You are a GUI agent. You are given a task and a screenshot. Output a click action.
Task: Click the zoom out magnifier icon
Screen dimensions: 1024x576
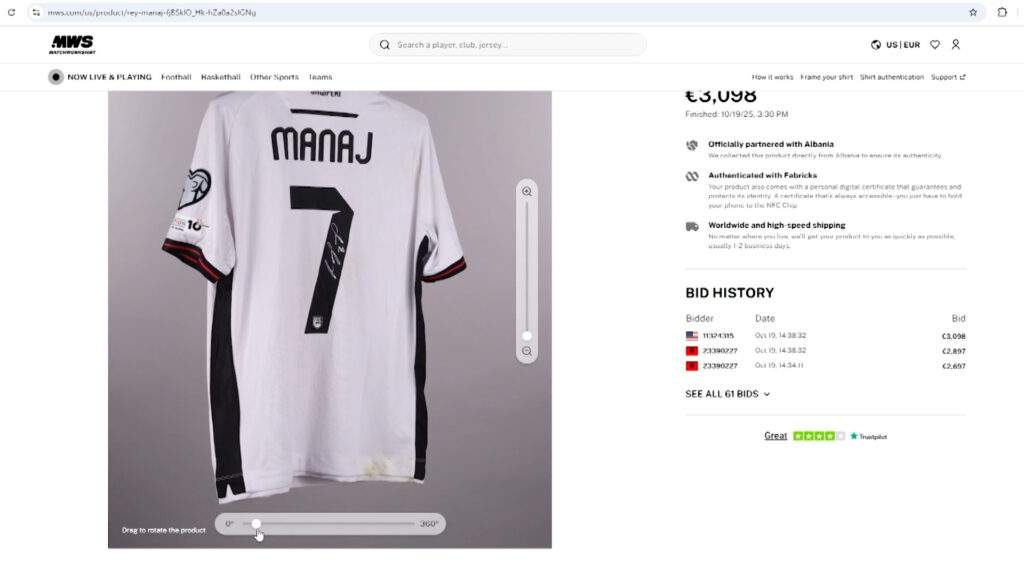(x=527, y=352)
